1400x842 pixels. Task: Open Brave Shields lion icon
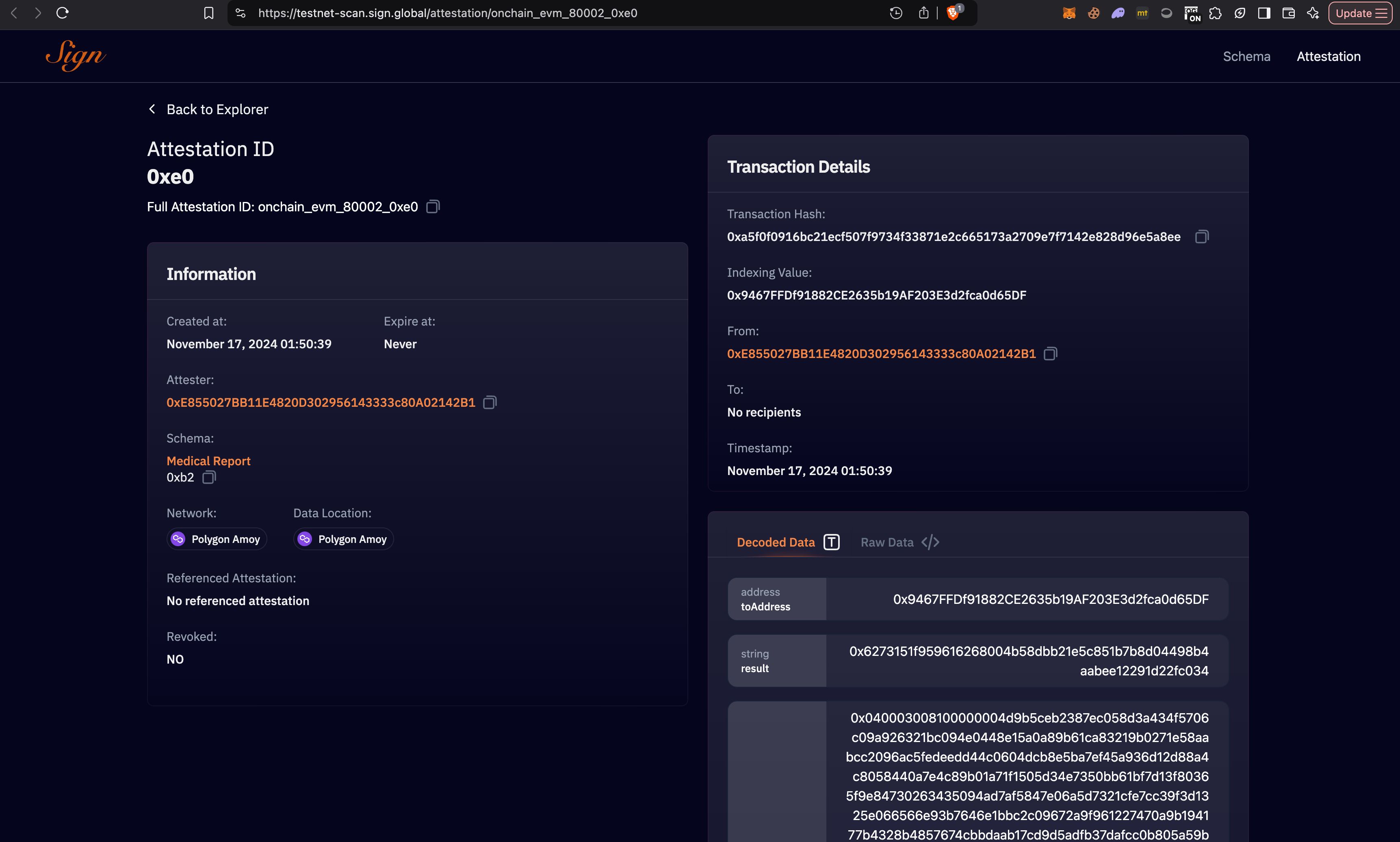pos(954,13)
